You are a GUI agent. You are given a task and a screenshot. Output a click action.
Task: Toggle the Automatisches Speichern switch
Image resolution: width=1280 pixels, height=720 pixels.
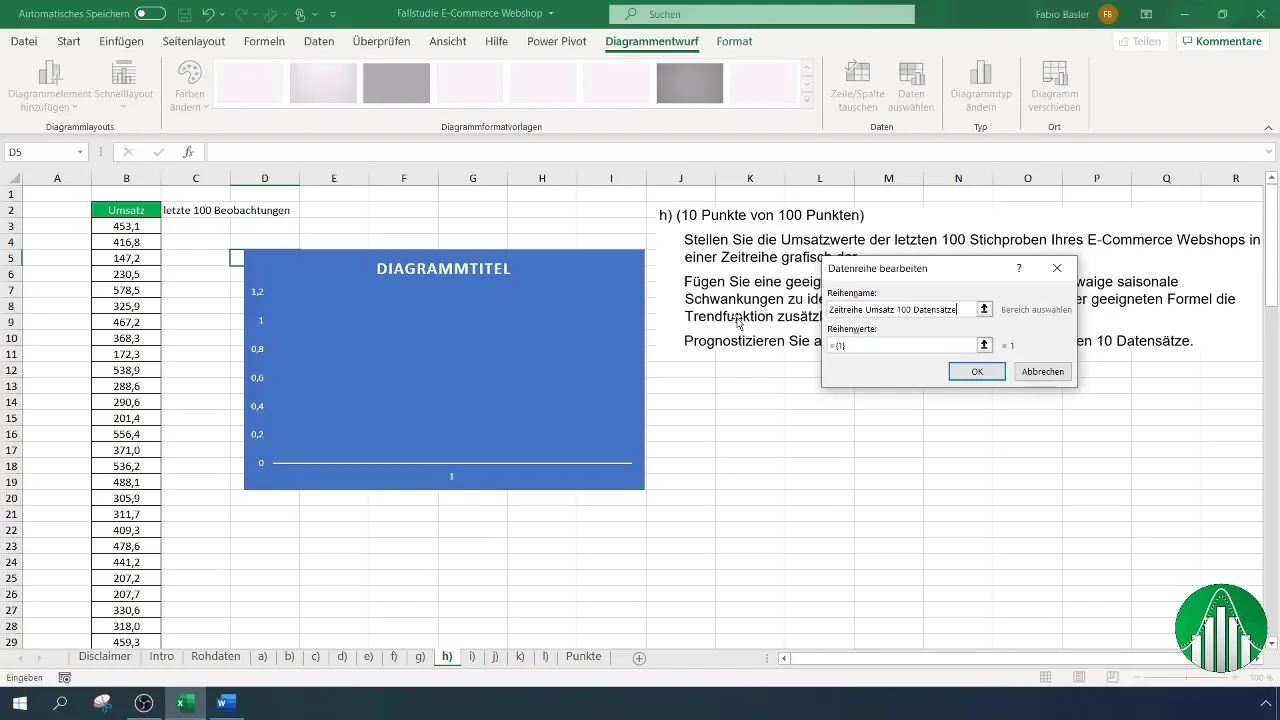pyautogui.click(x=150, y=14)
